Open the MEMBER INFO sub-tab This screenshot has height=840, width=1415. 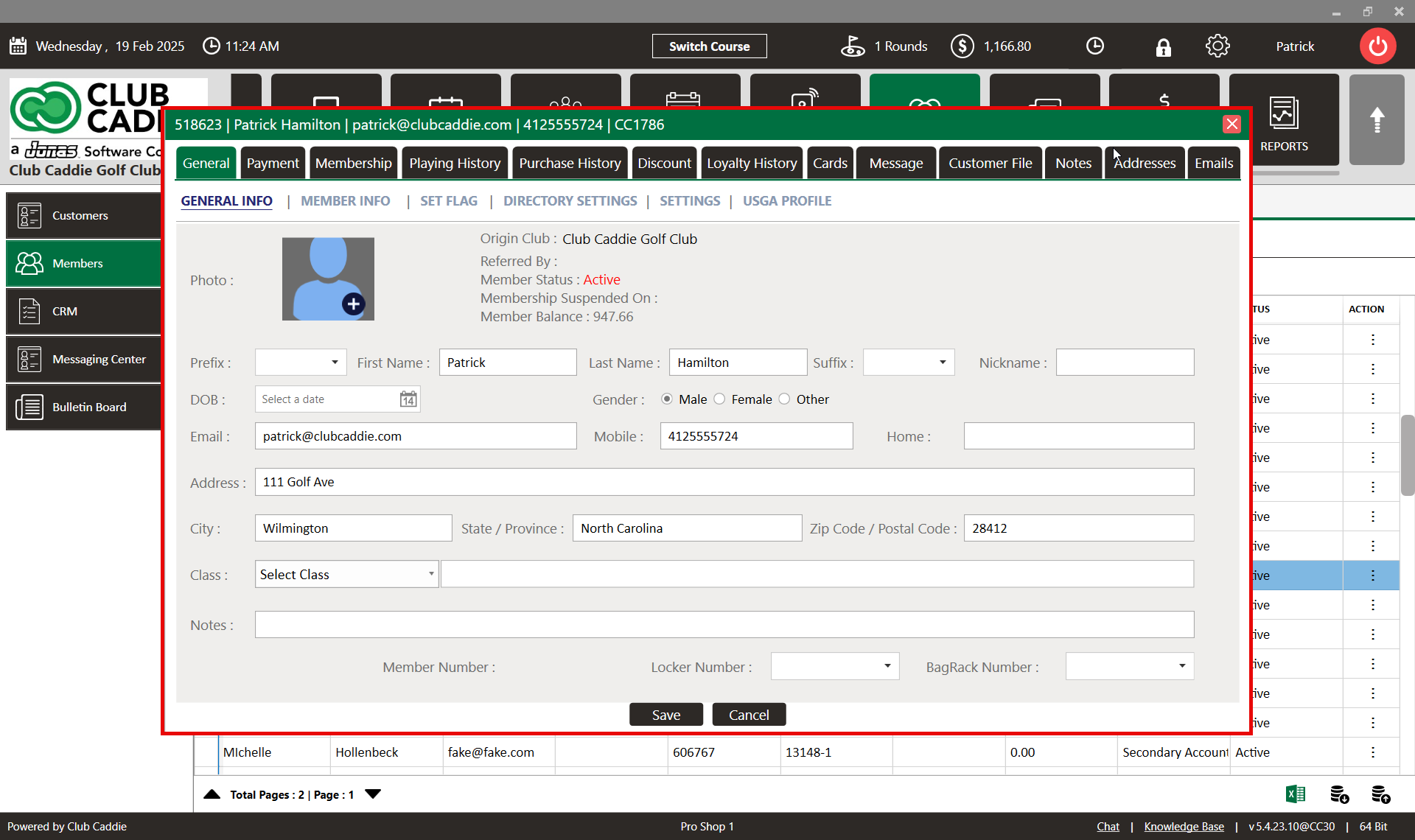(x=345, y=200)
